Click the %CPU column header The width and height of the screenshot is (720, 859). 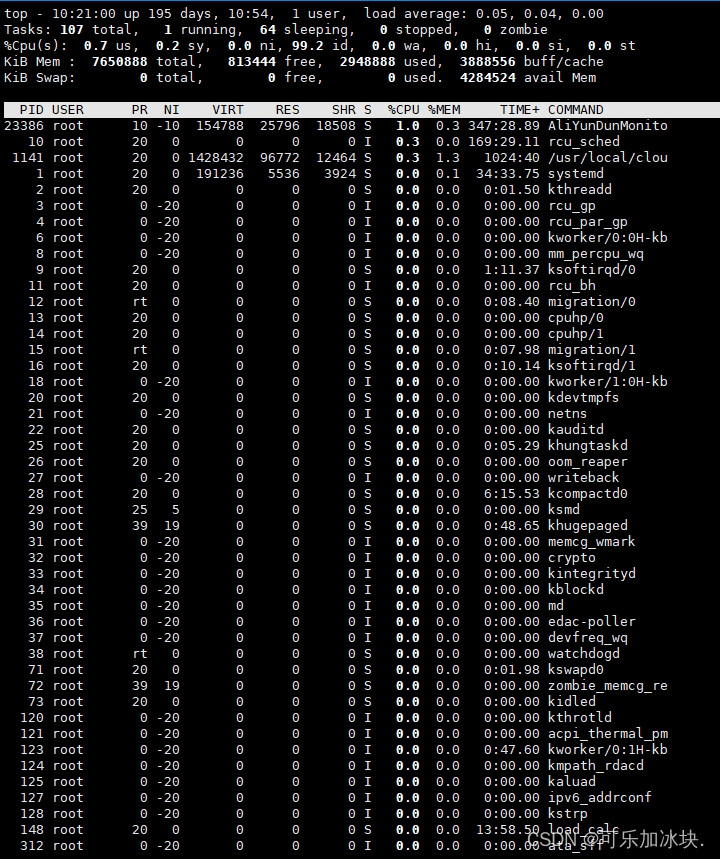click(x=404, y=110)
